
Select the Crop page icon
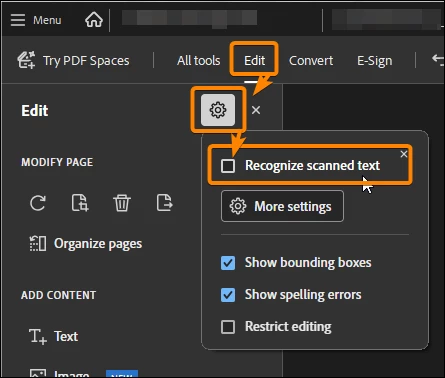pyautogui.click(x=80, y=203)
